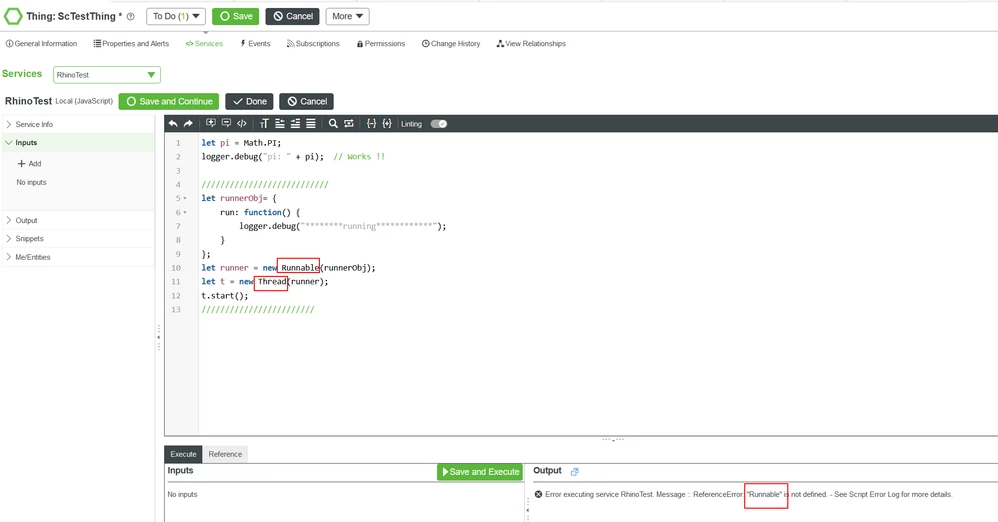Open the RhinoTest service selector dropdown
The image size is (998, 522).
point(106,74)
